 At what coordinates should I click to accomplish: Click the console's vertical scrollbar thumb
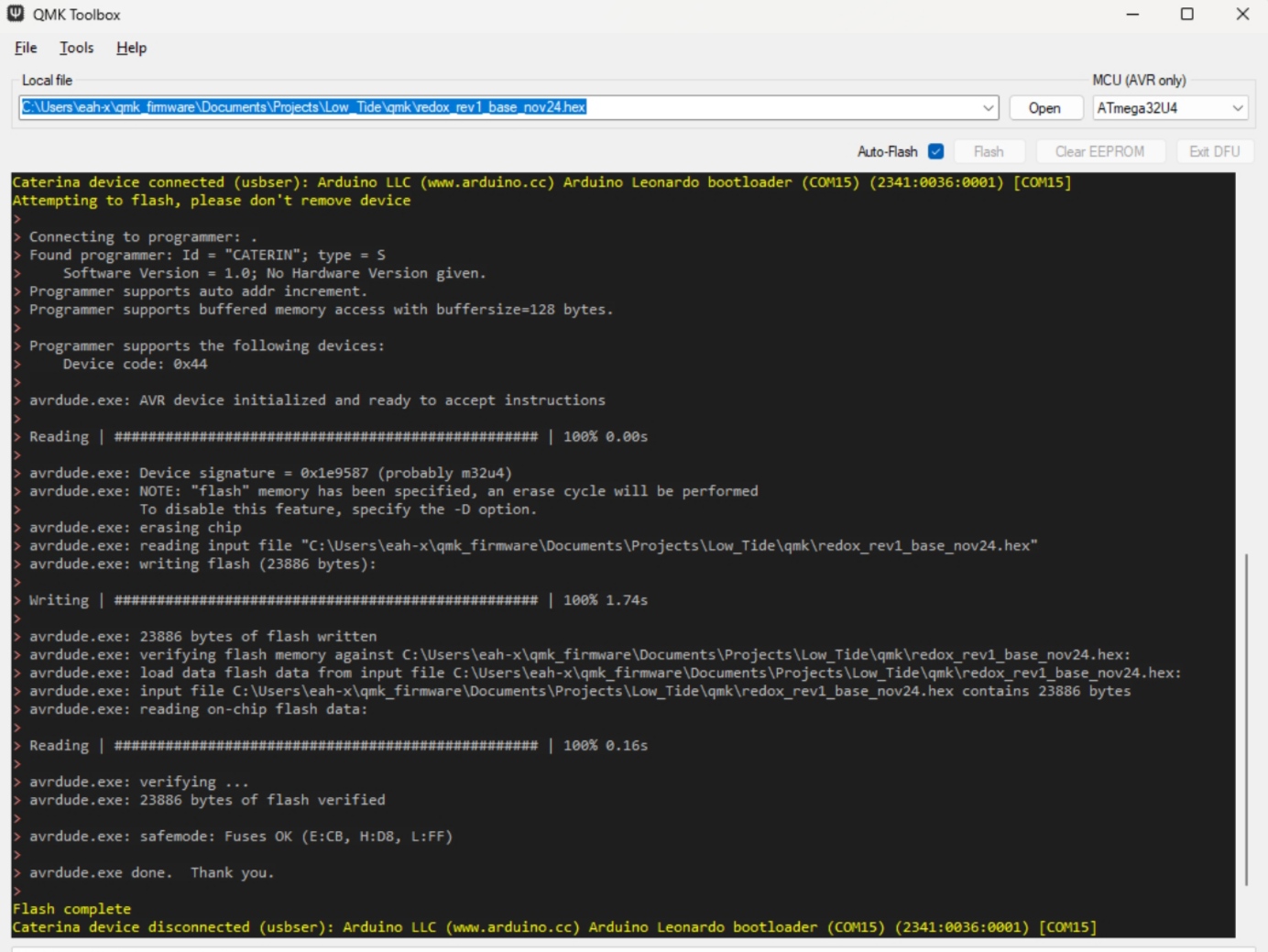(x=1246, y=719)
